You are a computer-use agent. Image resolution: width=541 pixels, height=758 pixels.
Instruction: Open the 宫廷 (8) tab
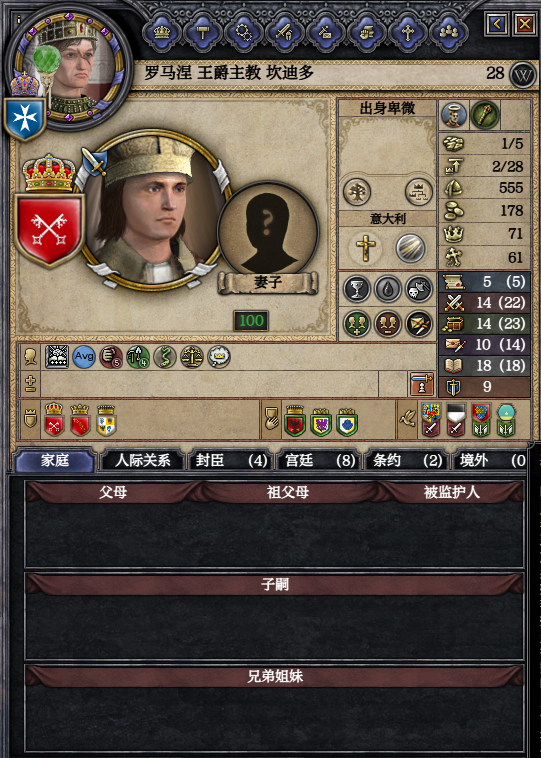click(320, 460)
